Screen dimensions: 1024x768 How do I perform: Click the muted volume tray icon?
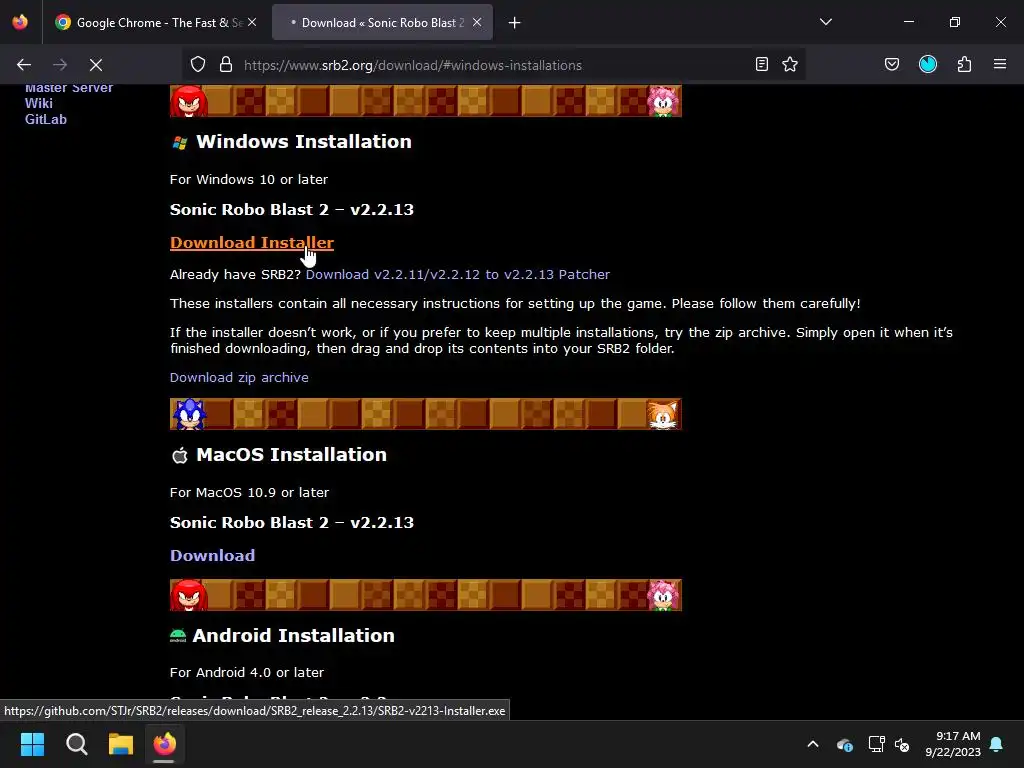[903, 744]
